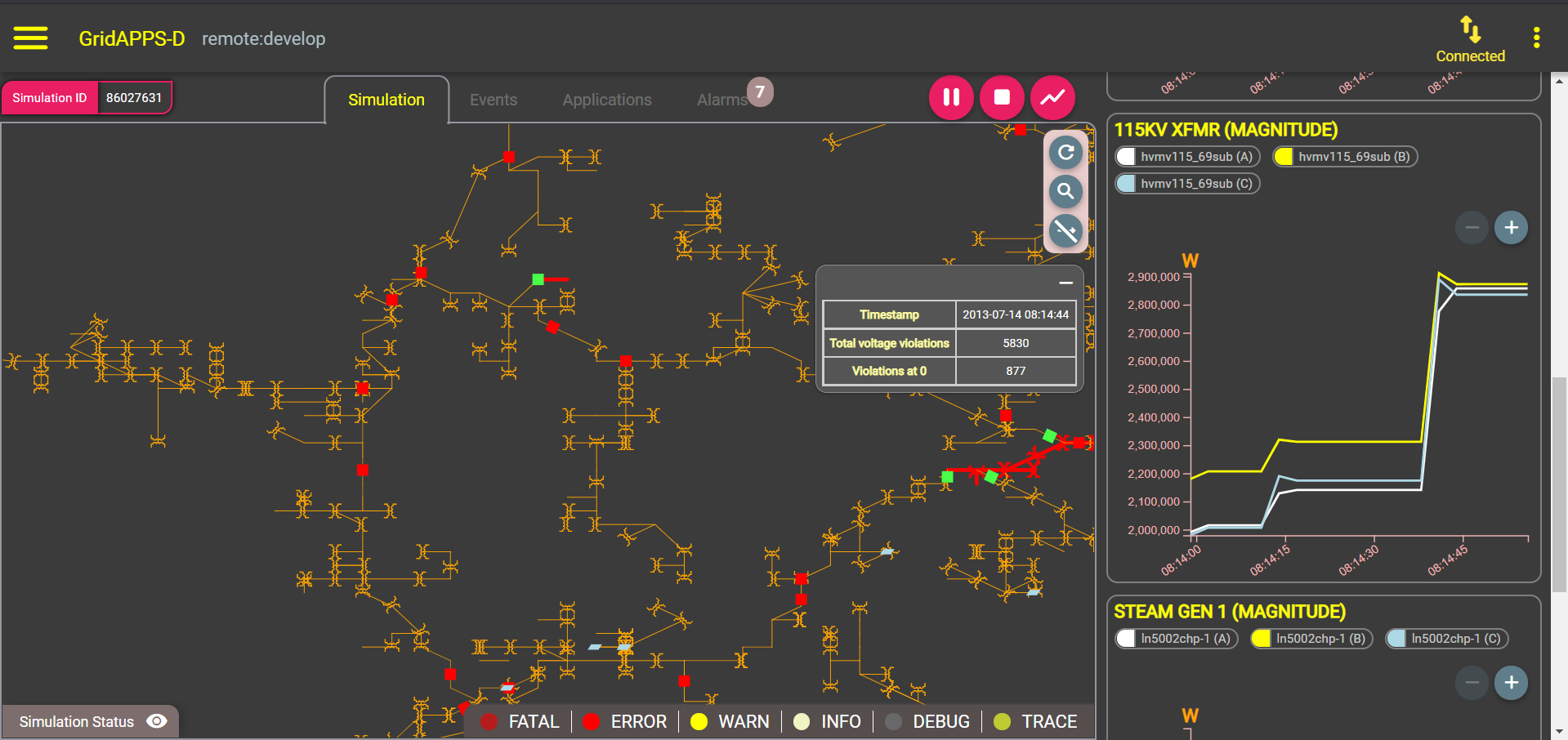
Task: Select timestamp value 2013-07-14 08:14:44
Action: 1016,314
